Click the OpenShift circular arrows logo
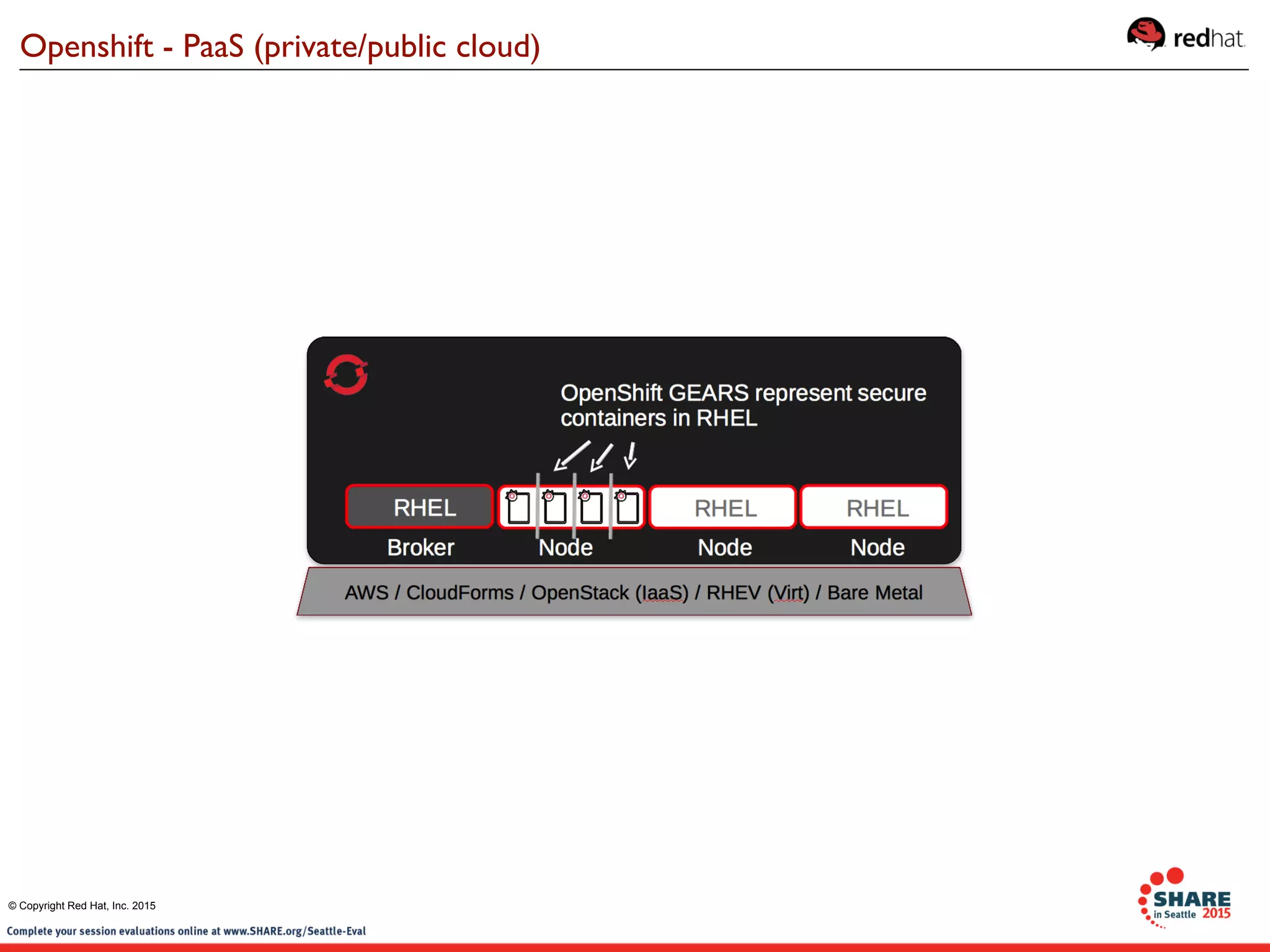The width and height of the screenshot is (1270, 952). (x=347, y=374)
